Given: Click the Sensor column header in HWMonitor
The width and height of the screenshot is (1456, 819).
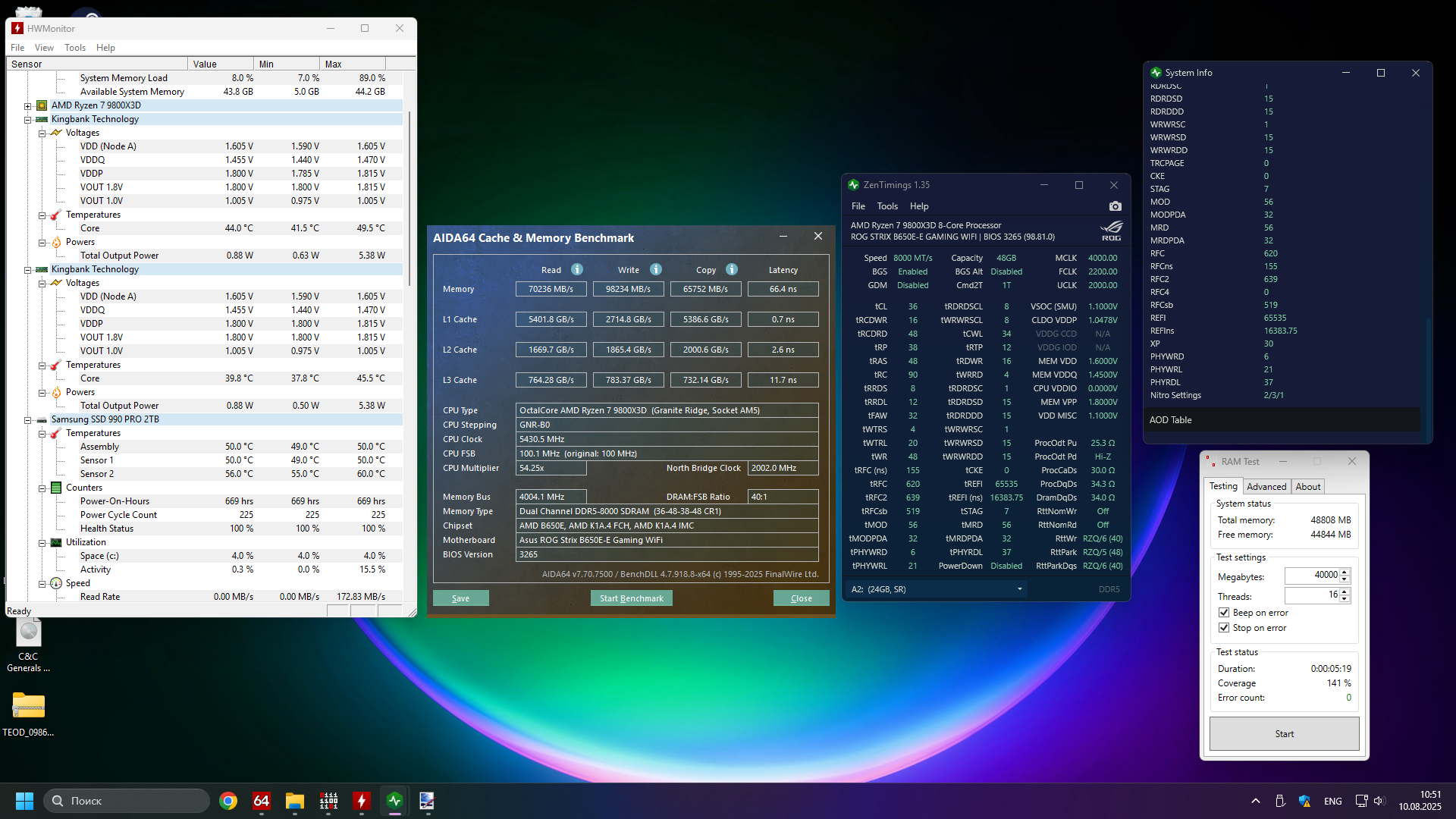Looking at the screenshot, I should [x=97, y=64].
